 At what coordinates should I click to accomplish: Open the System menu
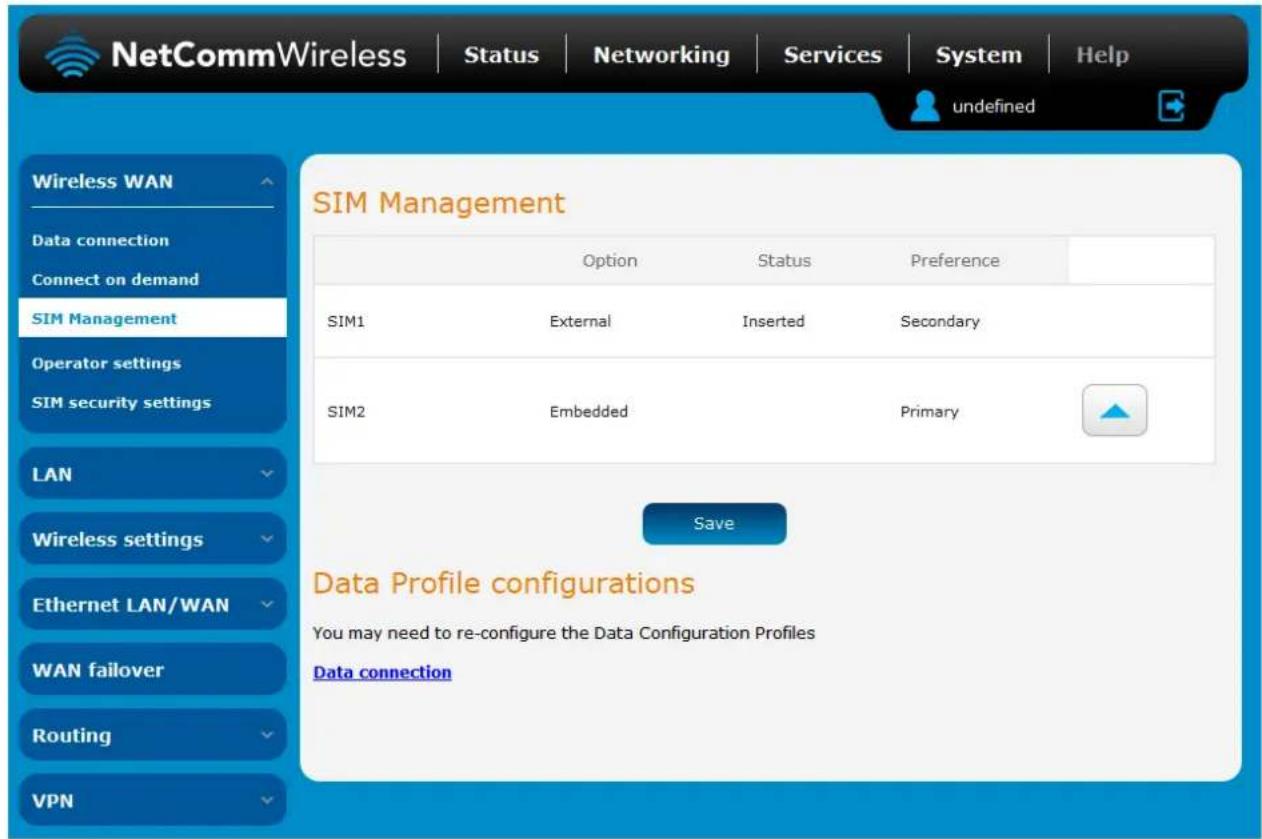click(979, 56)
